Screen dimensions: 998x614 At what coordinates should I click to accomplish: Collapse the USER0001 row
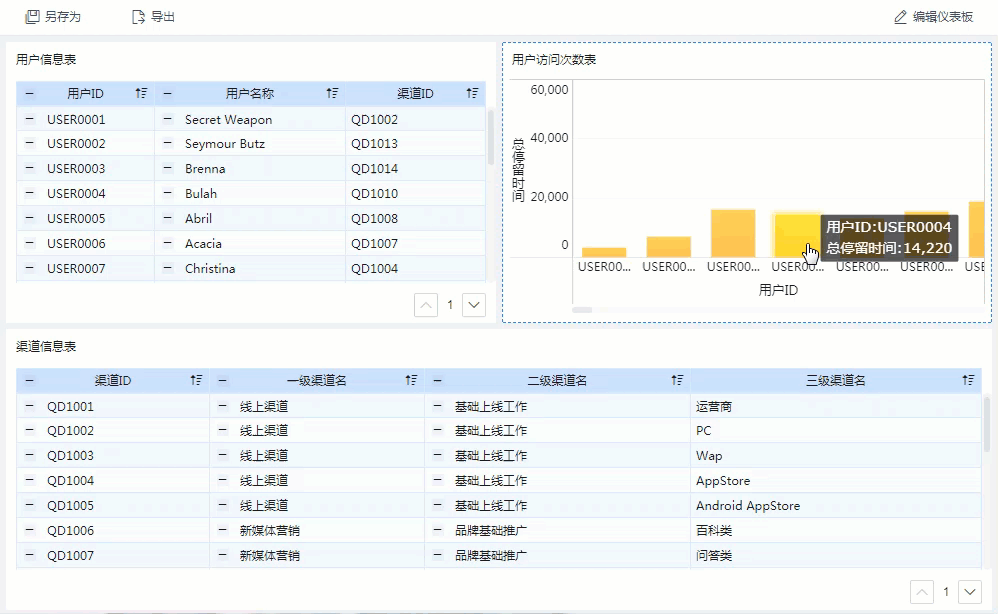29,119
